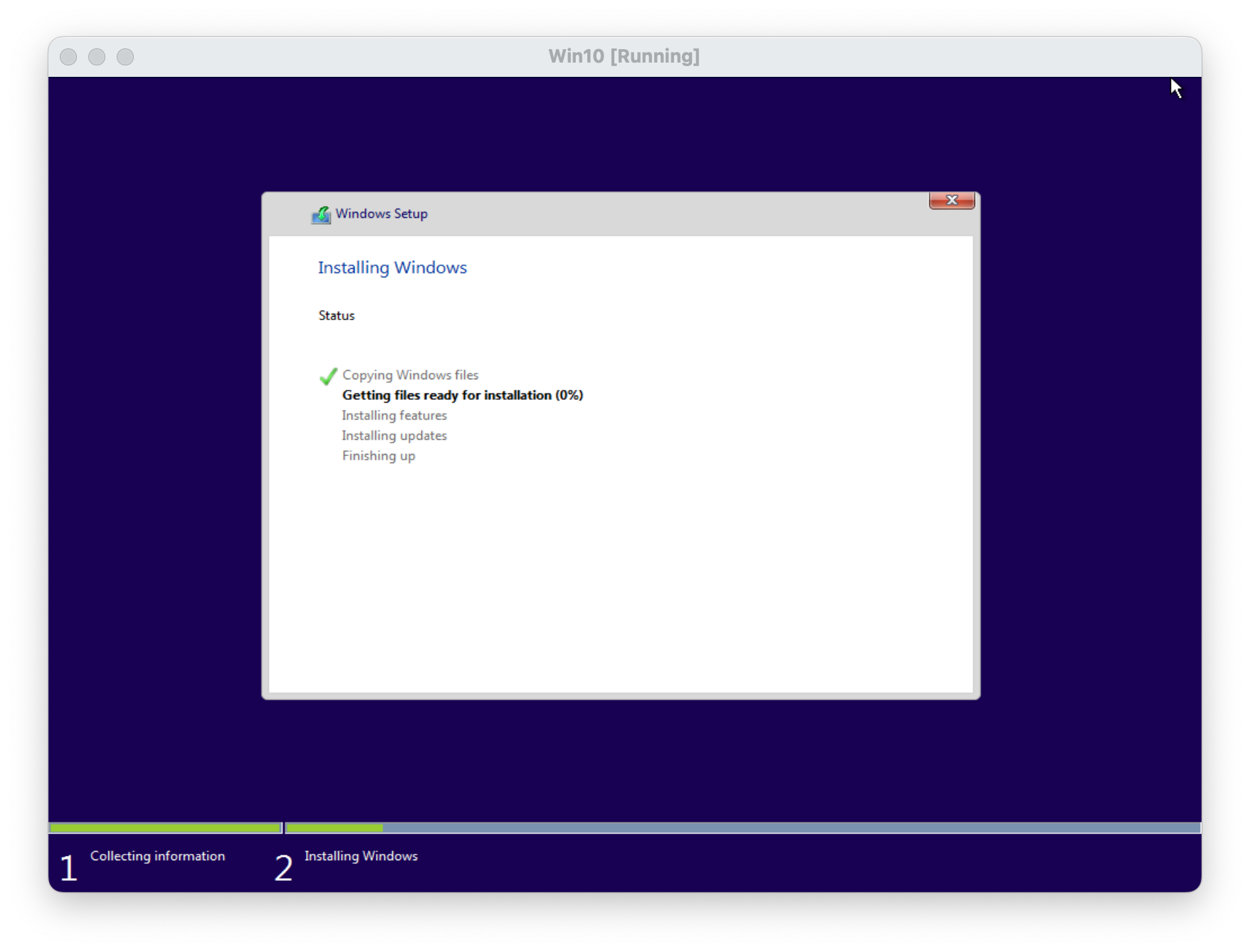Viewport: 1250px width, 952px height.
Task: Click the 'Windows Setup' dialog title text
Action: 382,213
